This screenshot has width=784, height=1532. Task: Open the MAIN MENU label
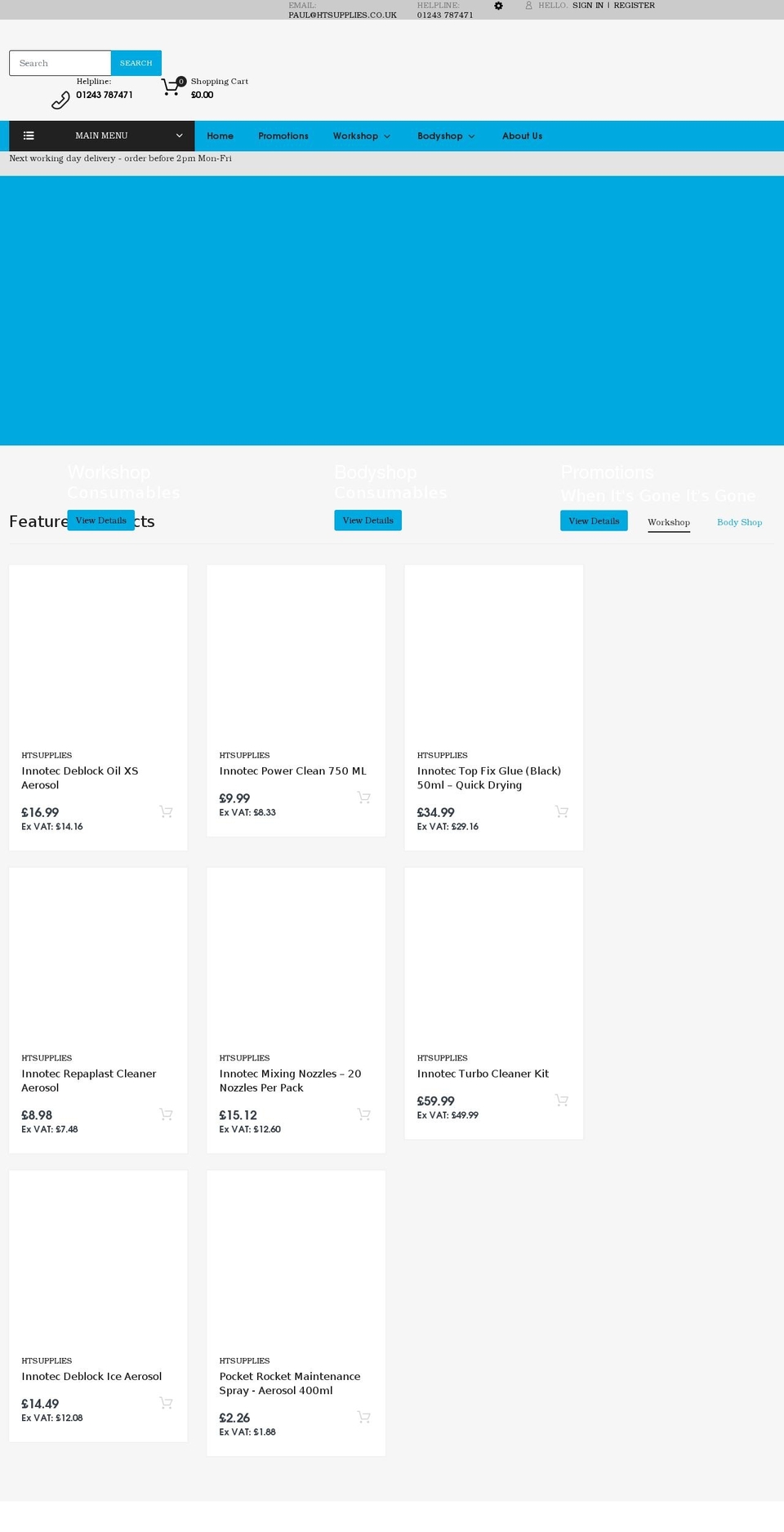(x=101, y=136)
